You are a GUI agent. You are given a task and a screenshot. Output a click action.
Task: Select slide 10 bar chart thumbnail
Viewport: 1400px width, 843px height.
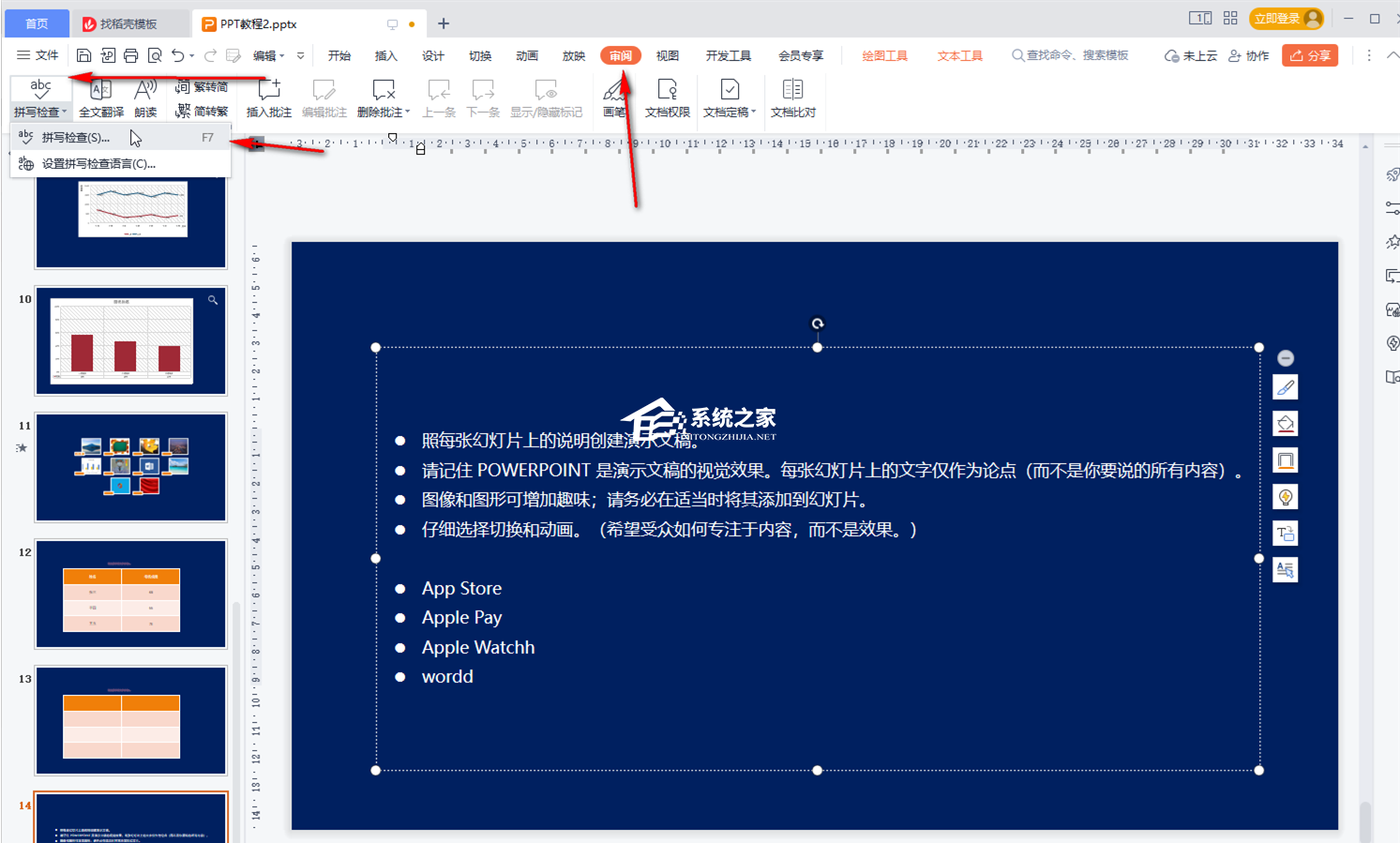pos(131,341)
